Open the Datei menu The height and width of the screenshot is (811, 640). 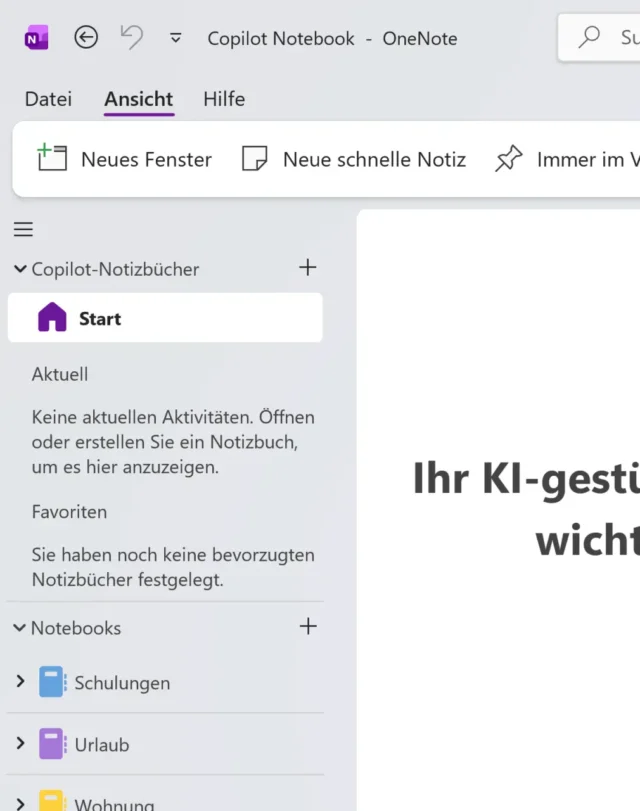click(x=48, y=99)
